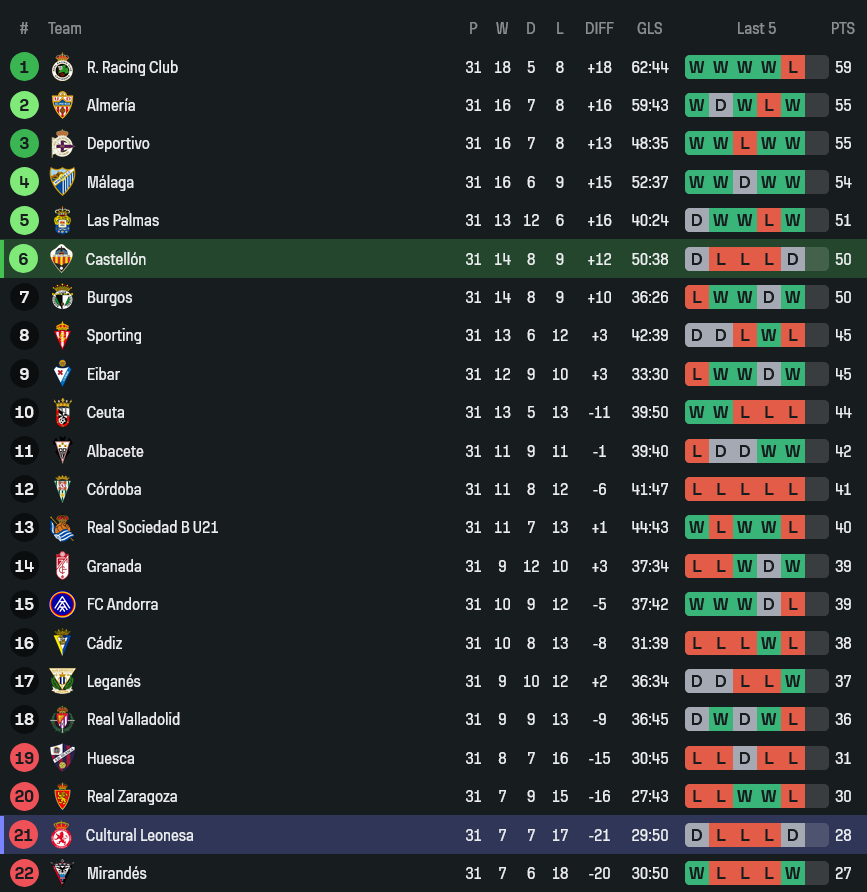Click Racing Club's most recent loss marker
The height and width of the screenshot is (892, 867).
click(793, 67)
